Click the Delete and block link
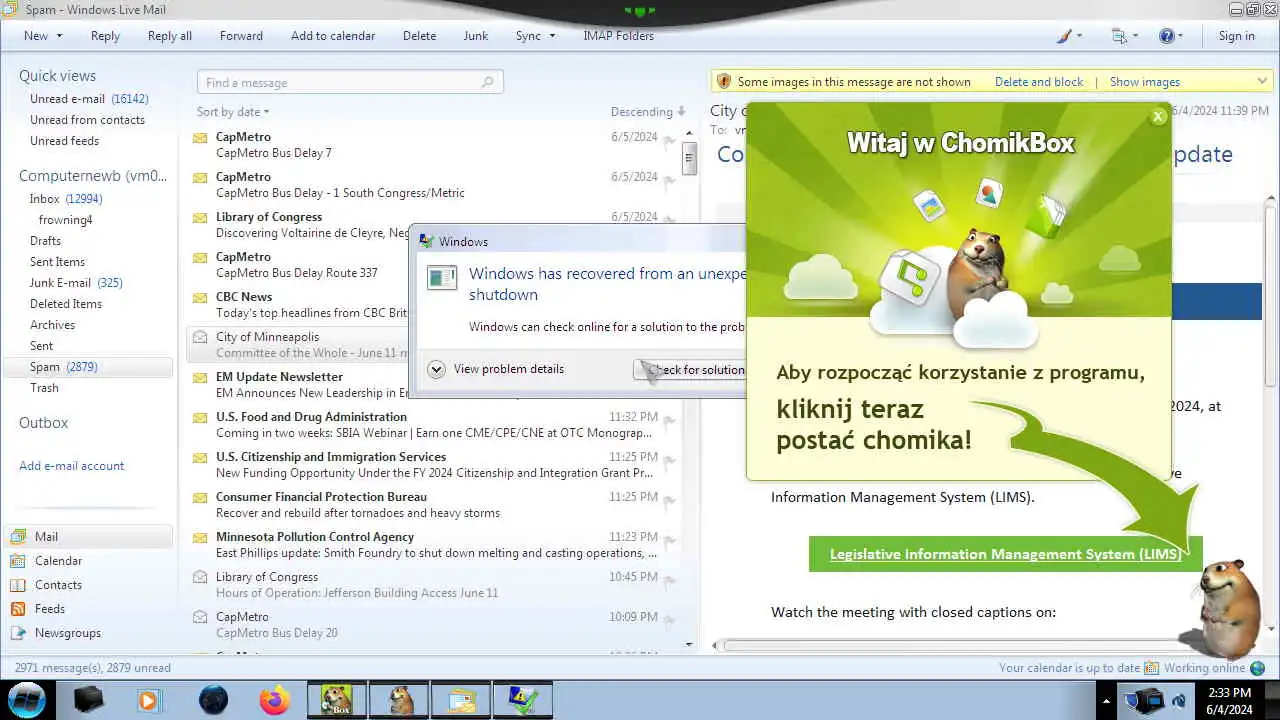 tap(1039, 82)
